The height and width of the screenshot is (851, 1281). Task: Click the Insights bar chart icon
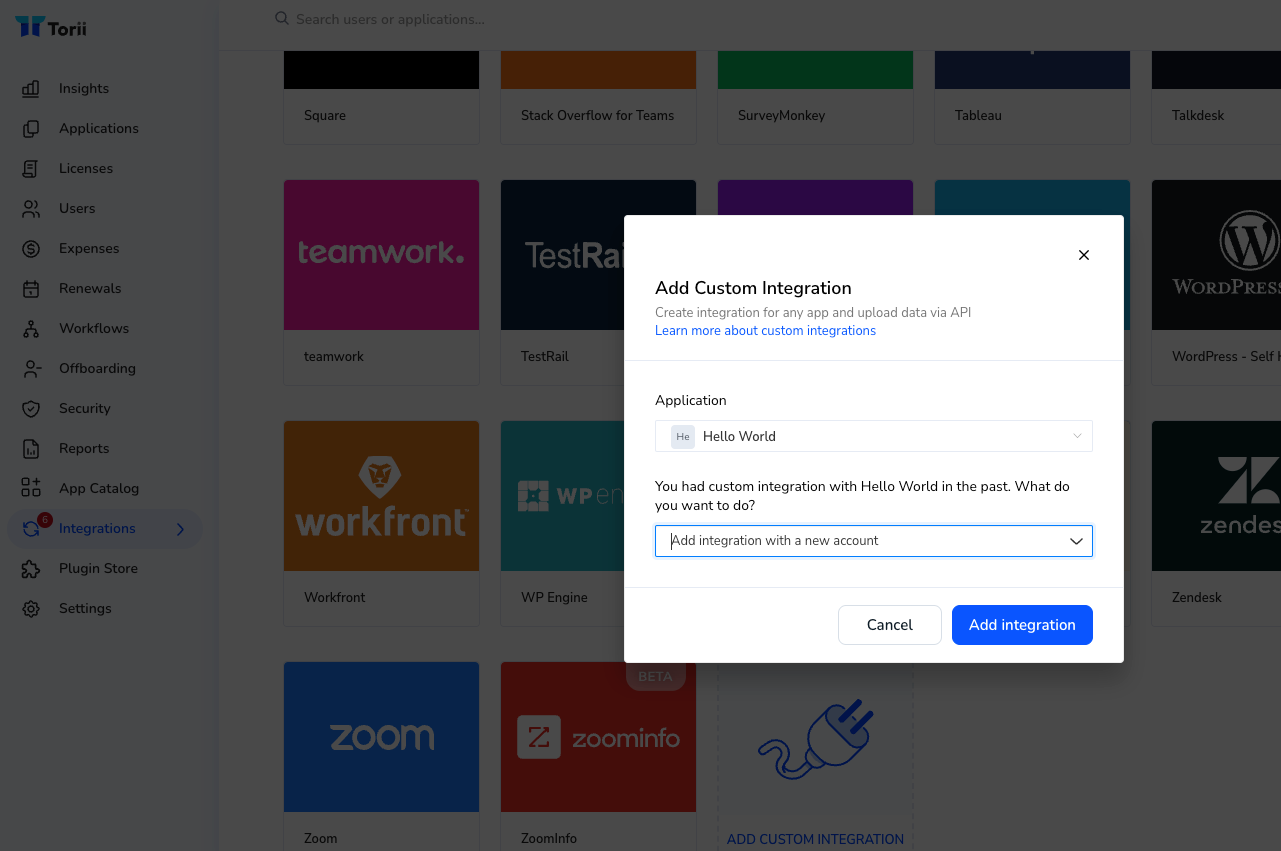(x=31, y=88)
